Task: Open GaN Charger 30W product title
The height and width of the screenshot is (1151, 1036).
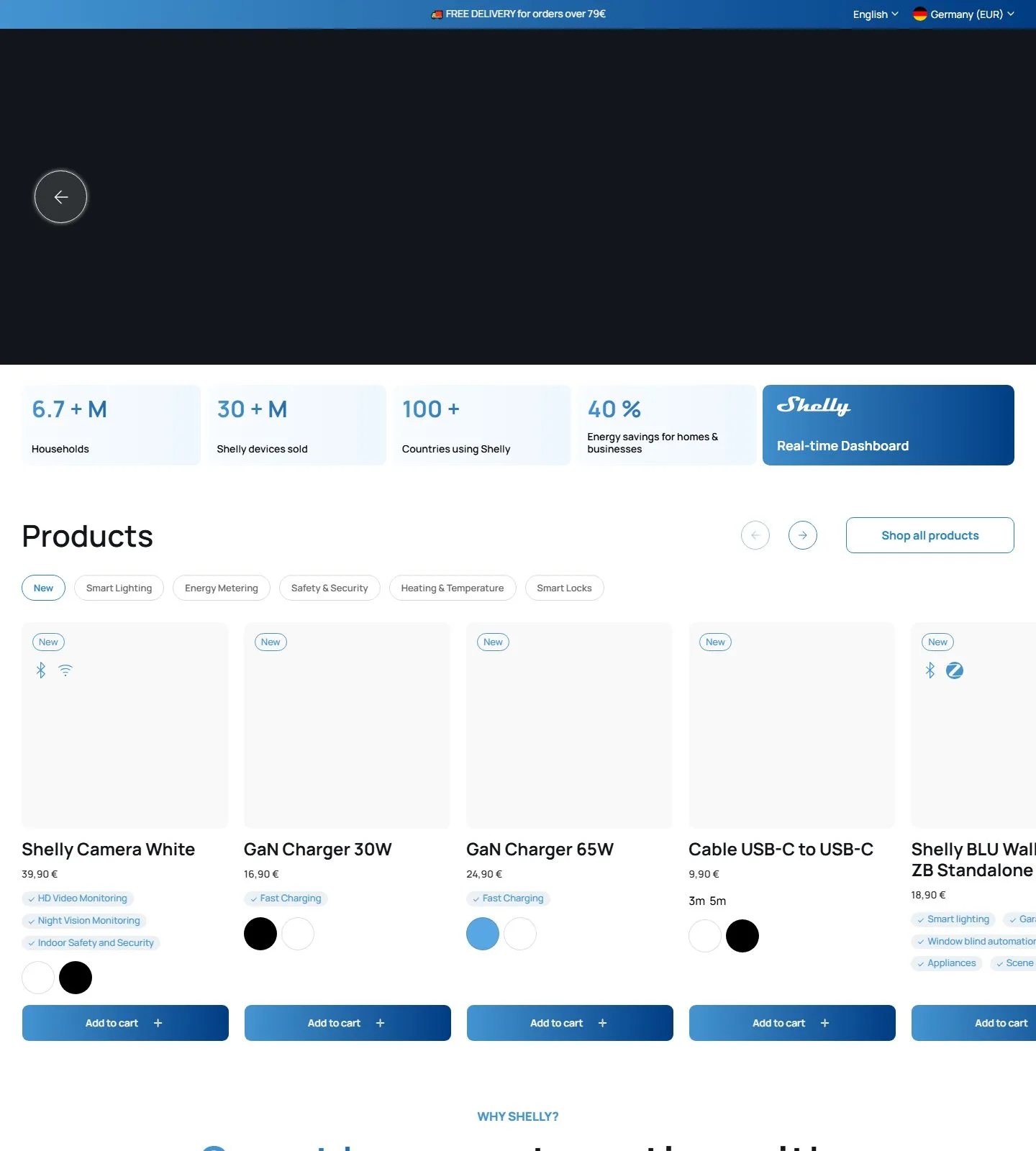Action: tap(318, 850)
